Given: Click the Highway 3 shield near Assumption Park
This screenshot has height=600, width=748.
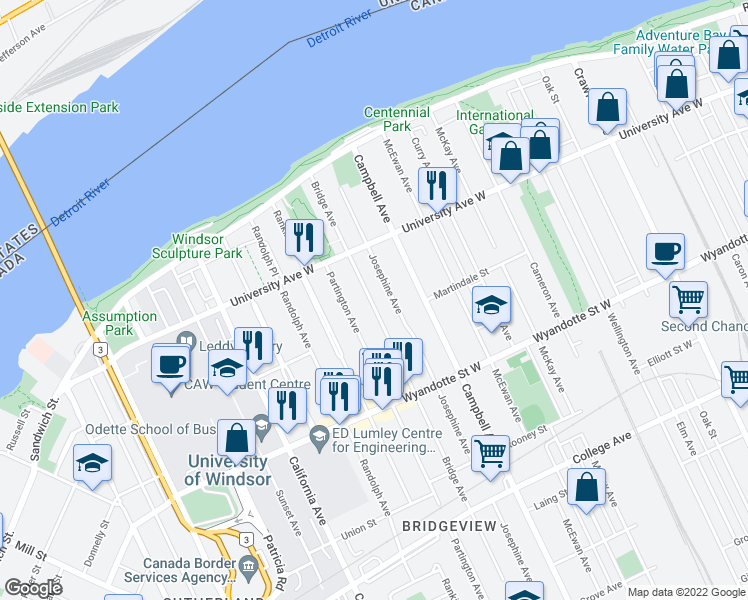Looking at the screenshot, I should [100, 350].
